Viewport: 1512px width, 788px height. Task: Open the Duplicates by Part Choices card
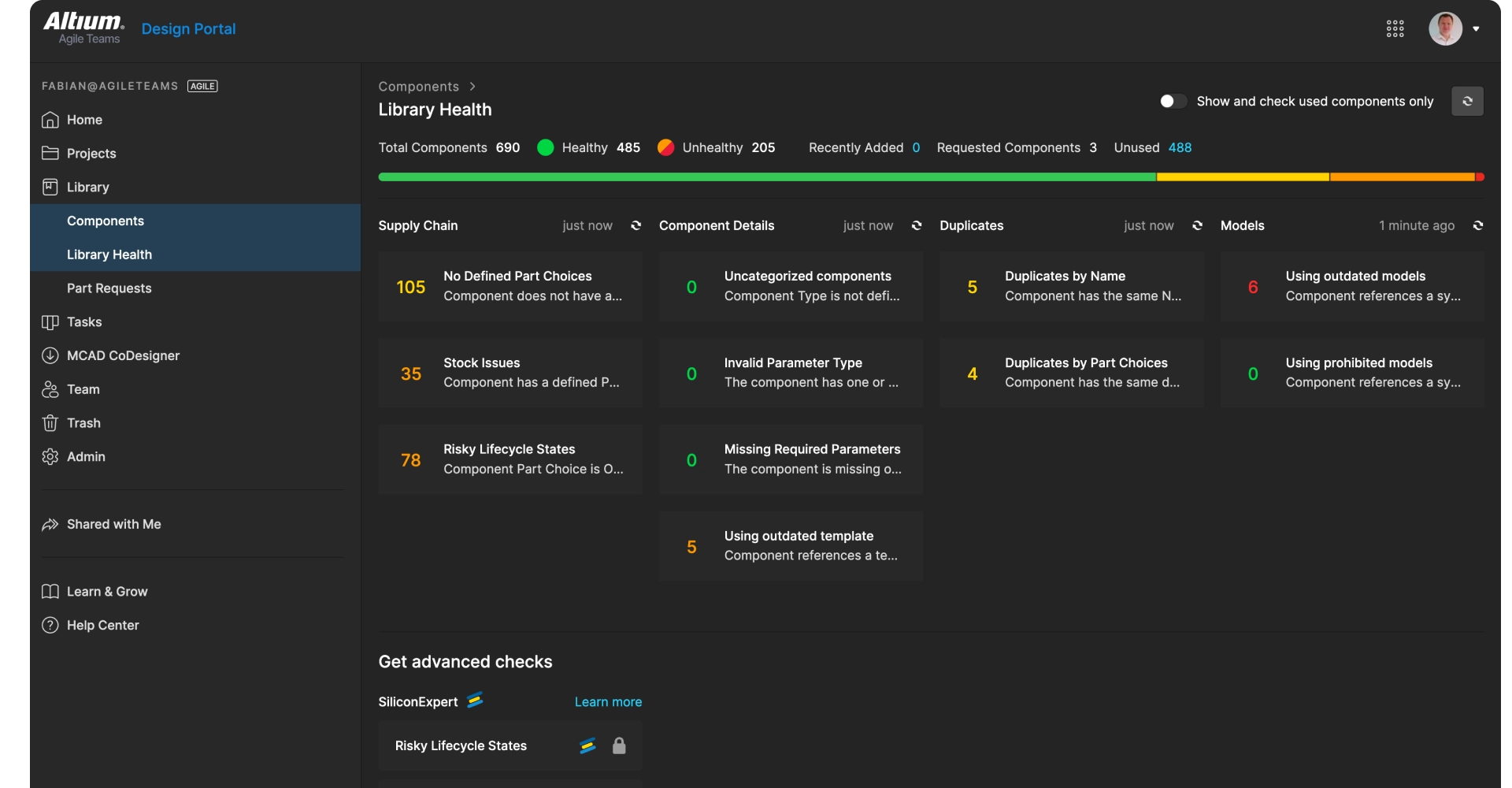pyautogui.click(x=1072, y=373)
